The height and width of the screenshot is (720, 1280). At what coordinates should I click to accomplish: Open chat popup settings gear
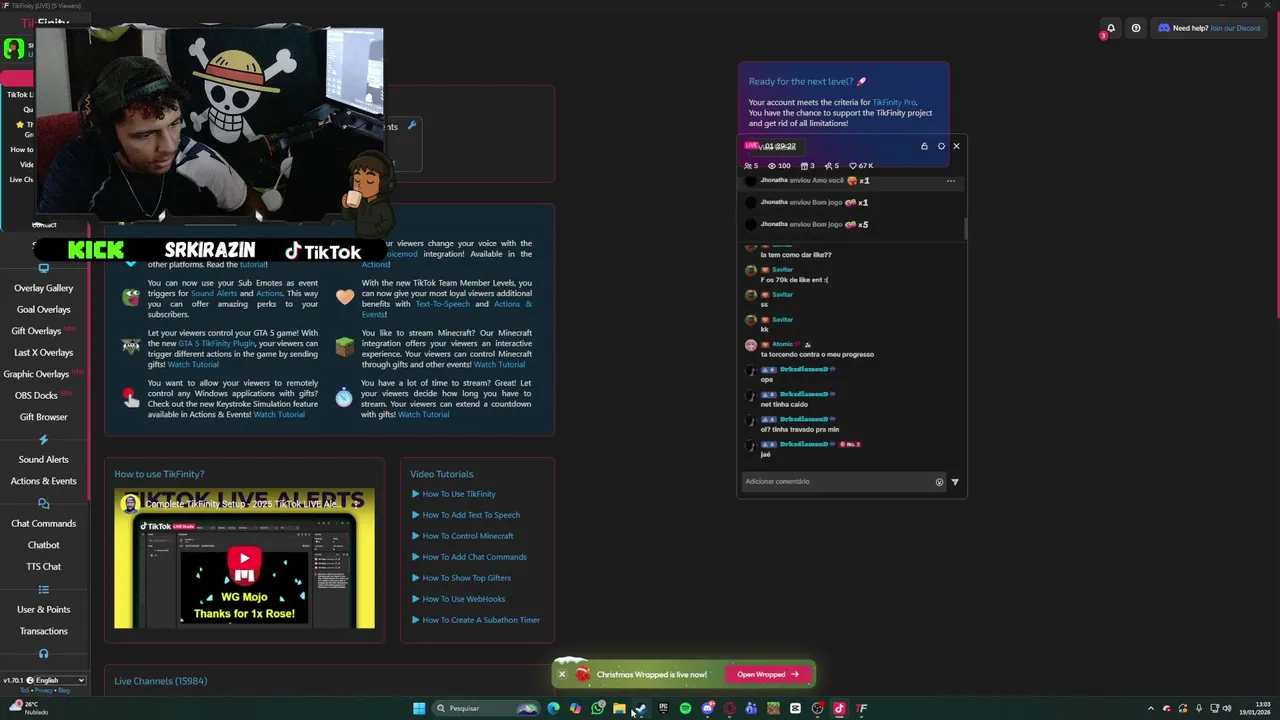point(941,146)
